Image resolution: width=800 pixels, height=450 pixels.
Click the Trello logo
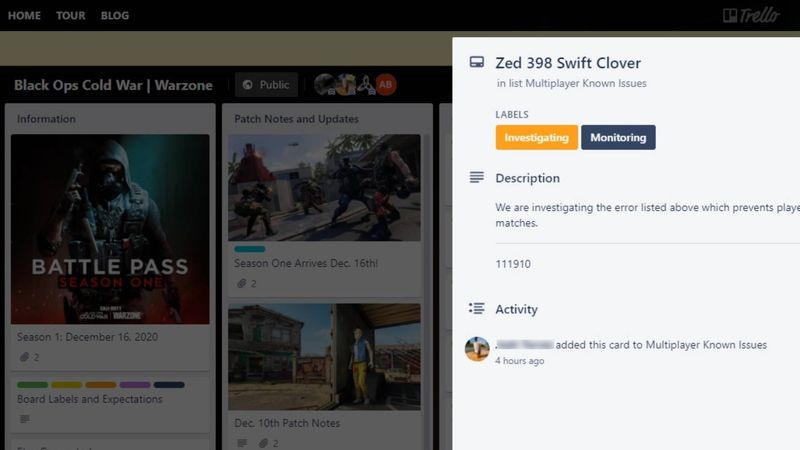click(751, 15)
